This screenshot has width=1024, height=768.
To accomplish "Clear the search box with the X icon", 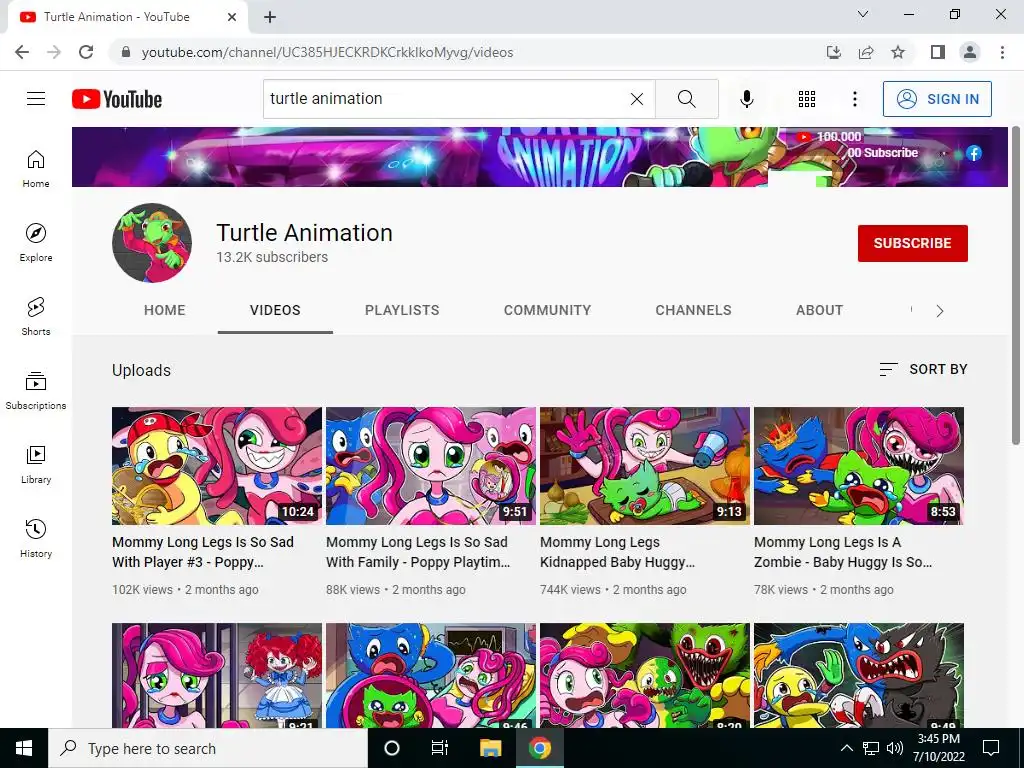I will tap(637, 99).
